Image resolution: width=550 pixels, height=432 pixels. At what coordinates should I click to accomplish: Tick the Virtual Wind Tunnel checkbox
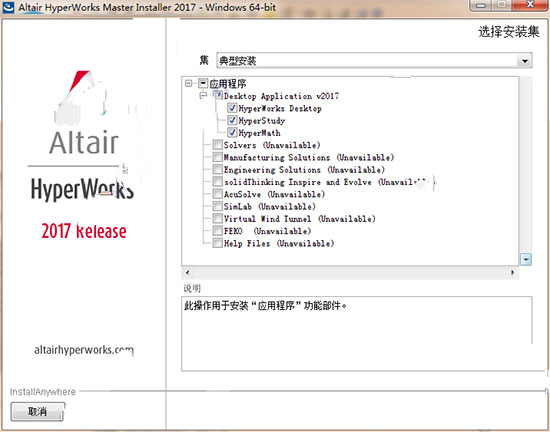click(217, 218)
